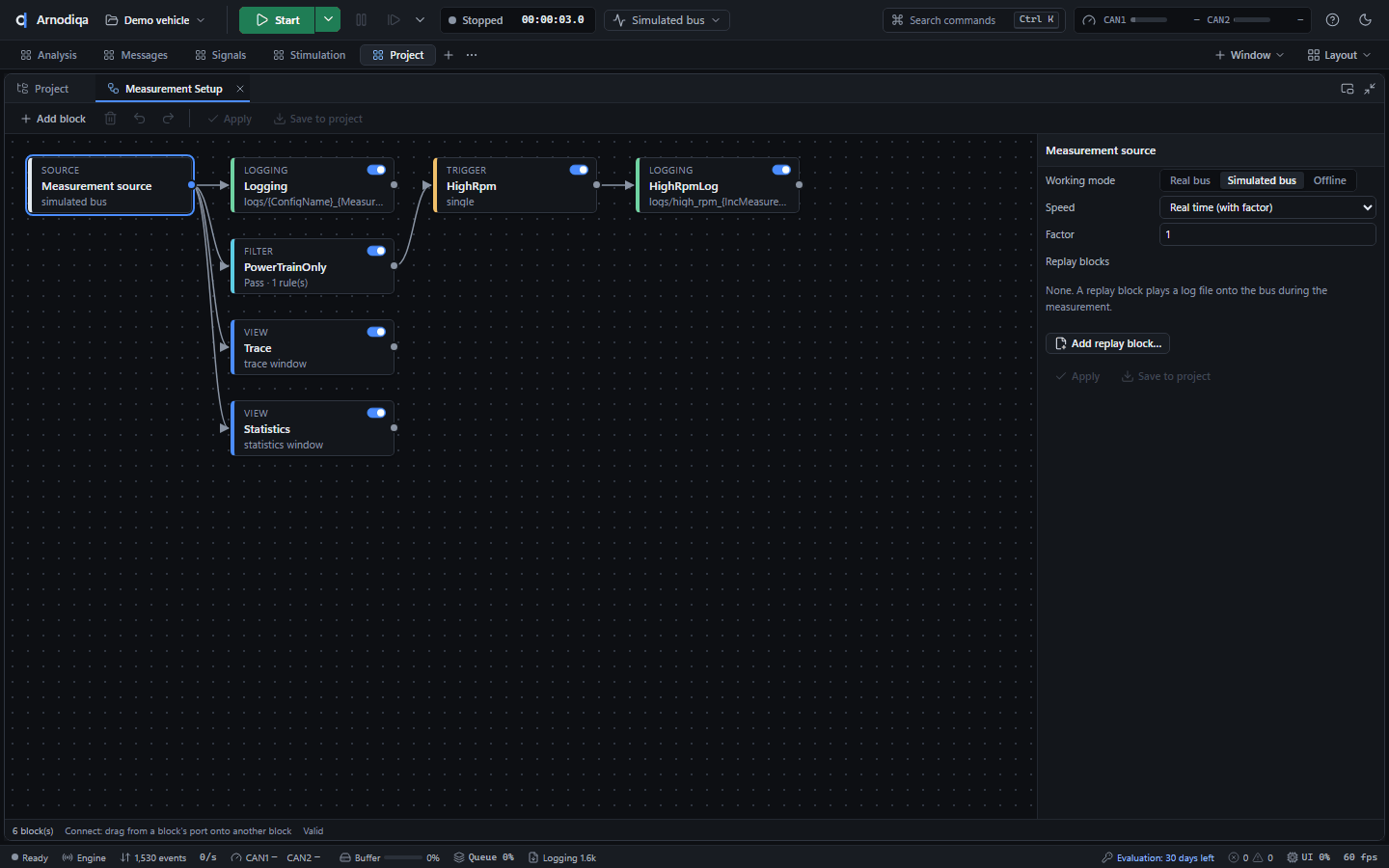
Task: Add a new workspace tab with plus
Action: tap(449, 55)
